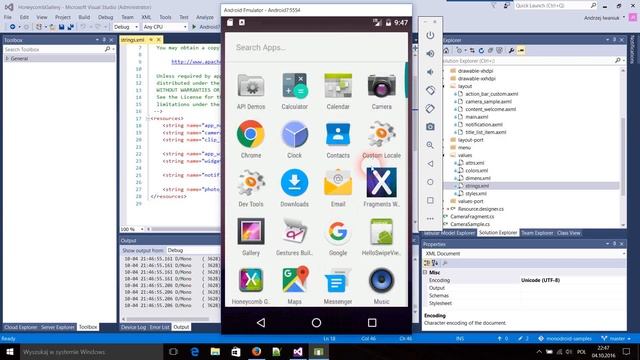Open the File menu in Visual Studio
This screenshot has height=360, width=640.
click(x=8, y=17)
